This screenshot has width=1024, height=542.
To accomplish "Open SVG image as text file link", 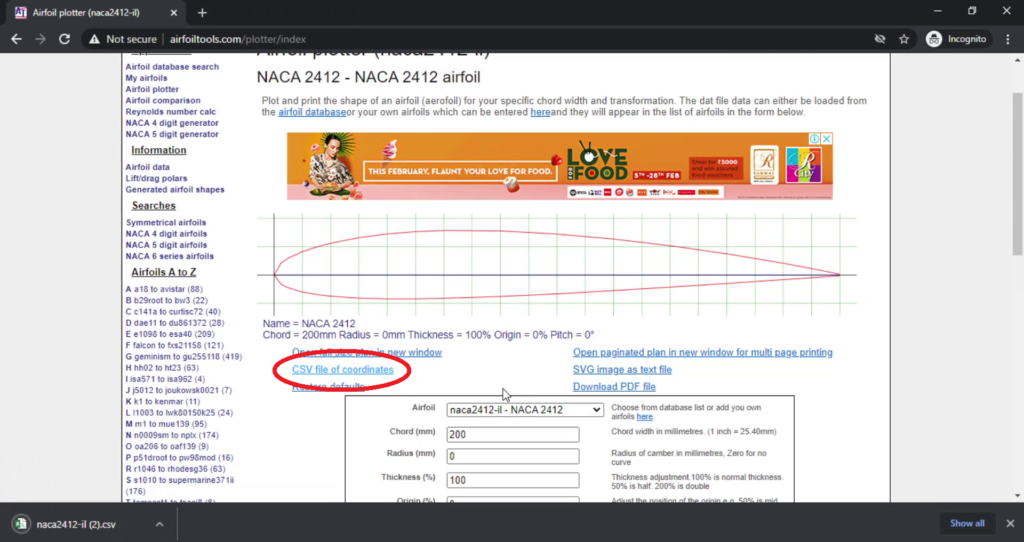I will pos(622,370).
